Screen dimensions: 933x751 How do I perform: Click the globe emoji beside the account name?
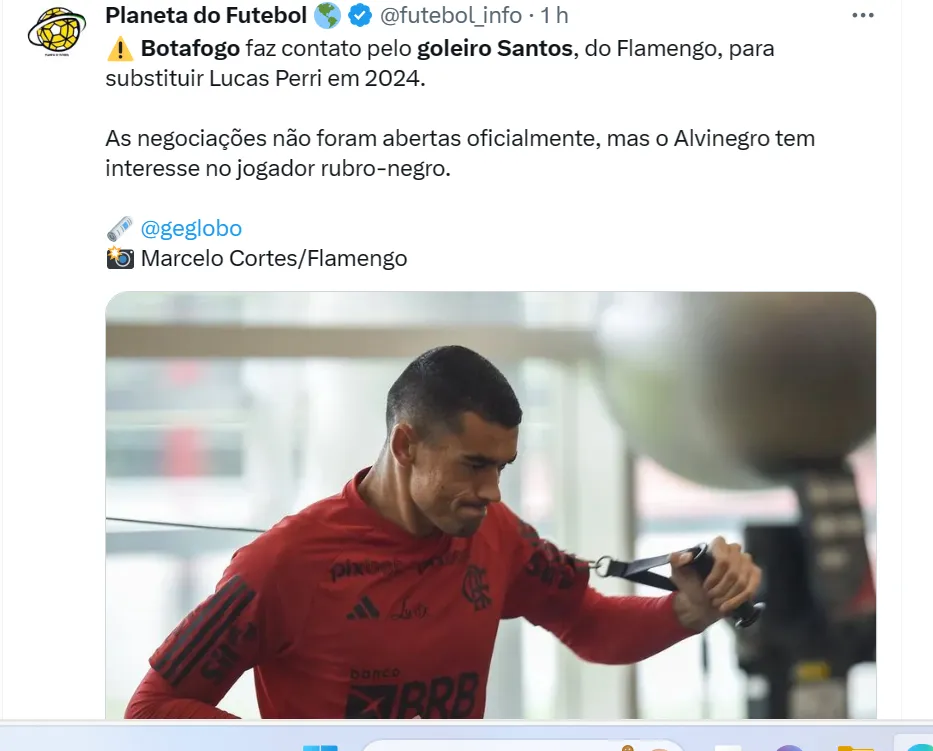click(327, 15)
